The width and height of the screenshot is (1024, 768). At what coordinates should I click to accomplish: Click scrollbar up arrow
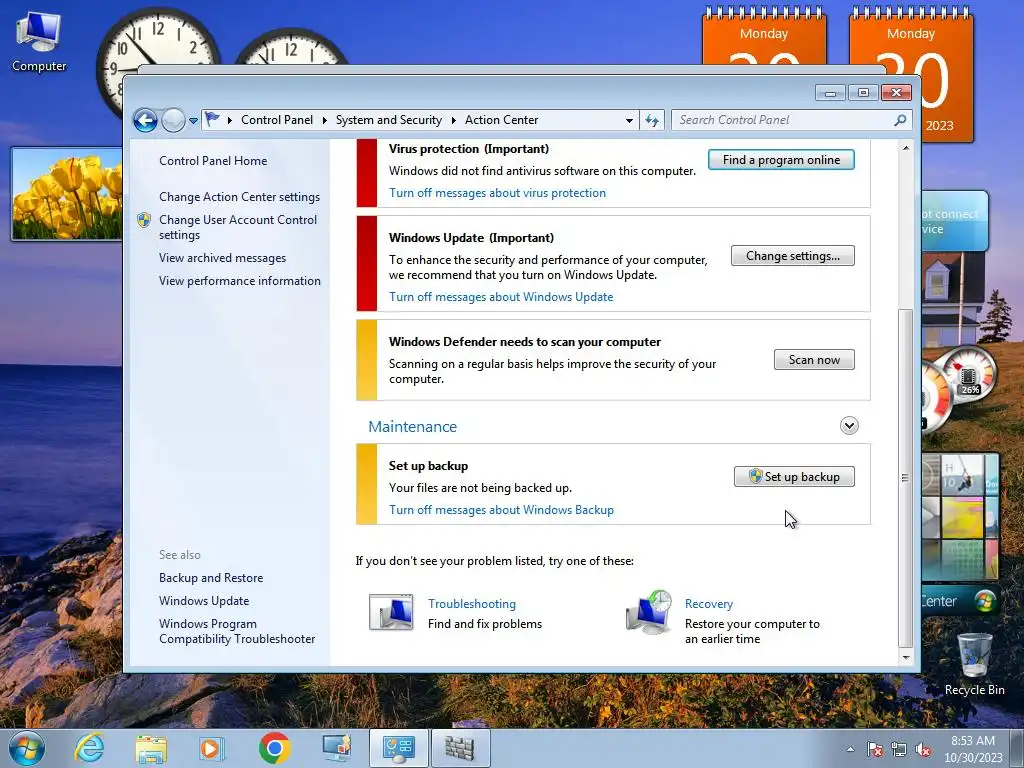(906, 148)
